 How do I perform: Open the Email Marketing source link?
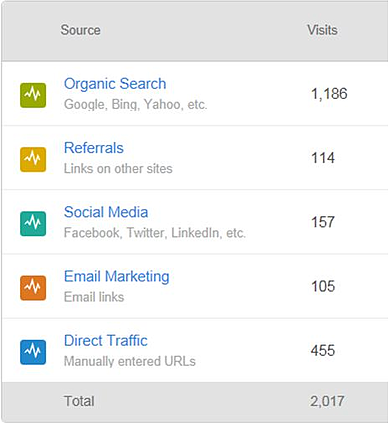click(117, 277)
